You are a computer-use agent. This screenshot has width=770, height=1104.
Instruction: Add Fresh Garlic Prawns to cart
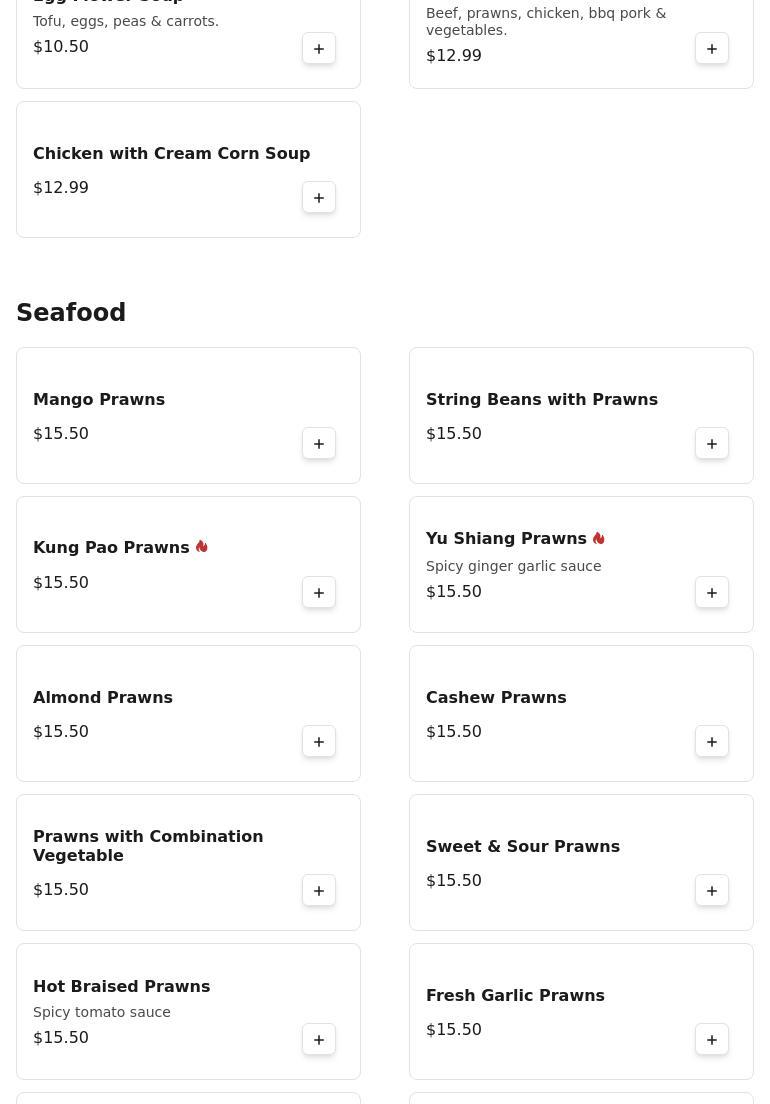pos(712,1040)
